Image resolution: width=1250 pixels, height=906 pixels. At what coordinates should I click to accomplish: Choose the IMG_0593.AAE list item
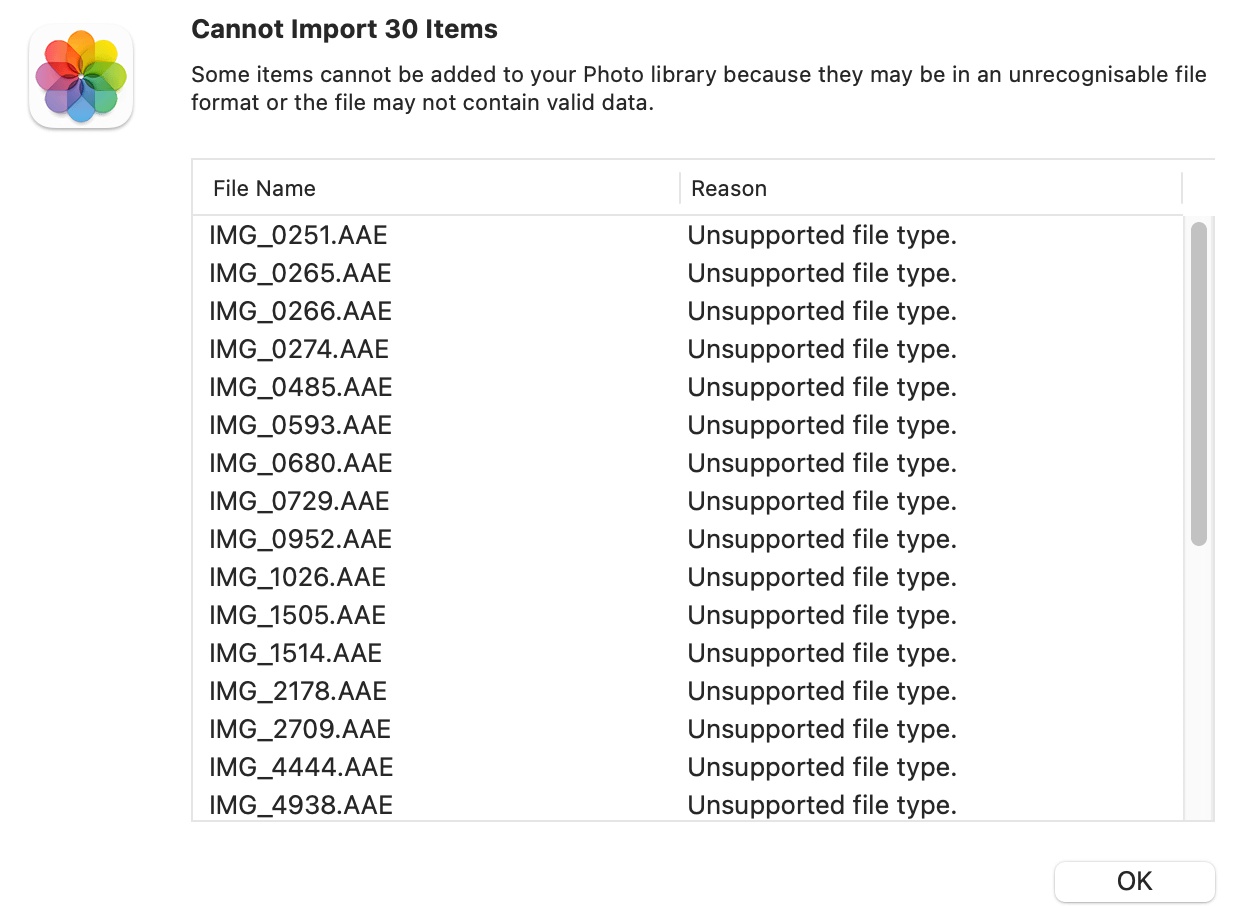point(300,426)
